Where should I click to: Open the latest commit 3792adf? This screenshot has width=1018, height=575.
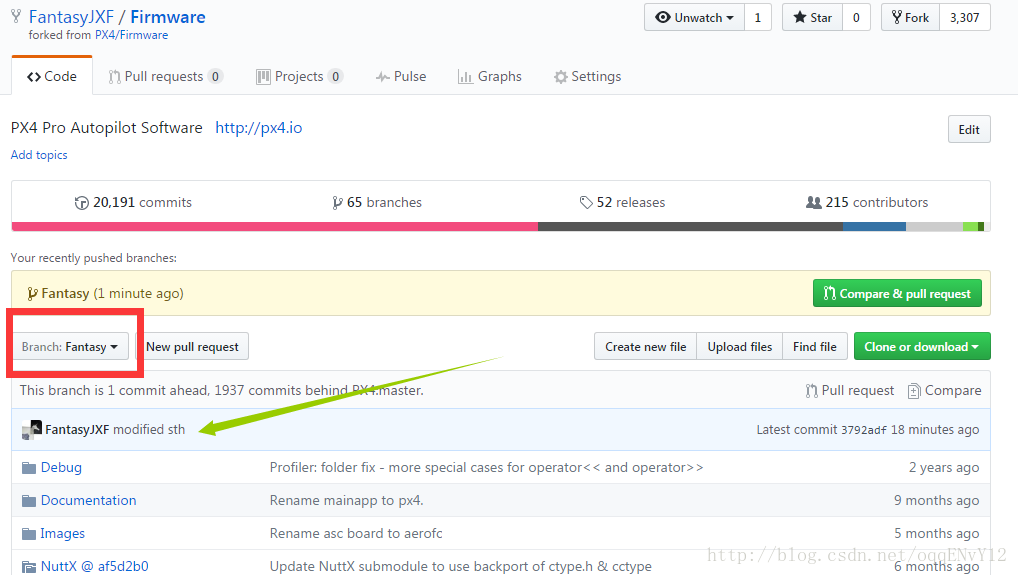[x=863, y=430]
